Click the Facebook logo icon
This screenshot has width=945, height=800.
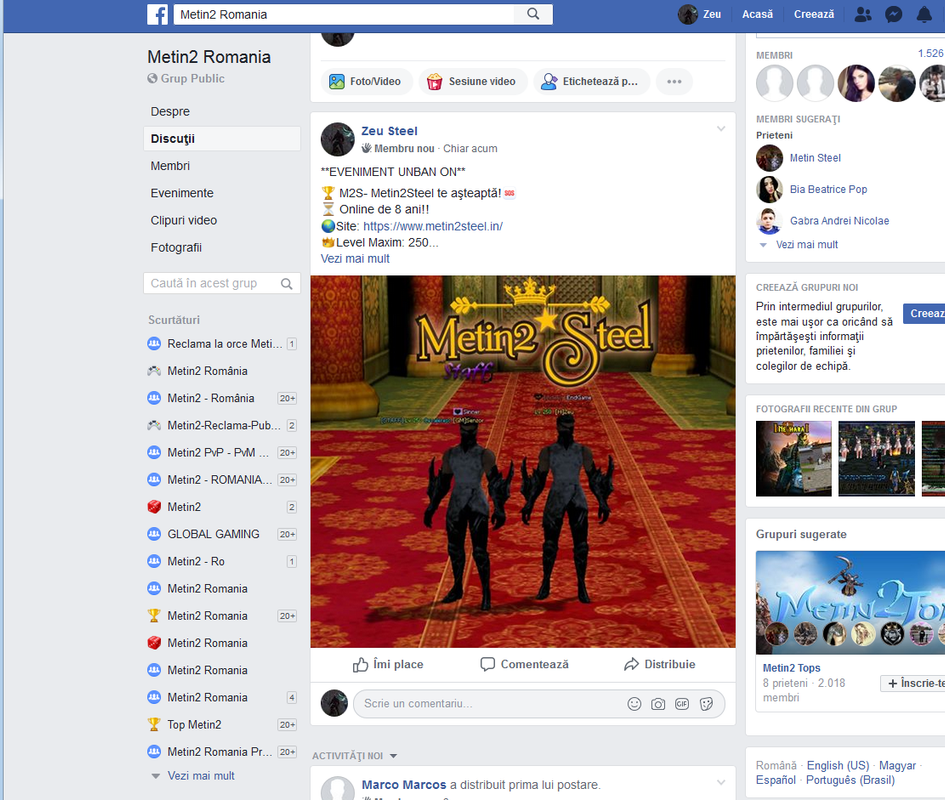(157, 14)
